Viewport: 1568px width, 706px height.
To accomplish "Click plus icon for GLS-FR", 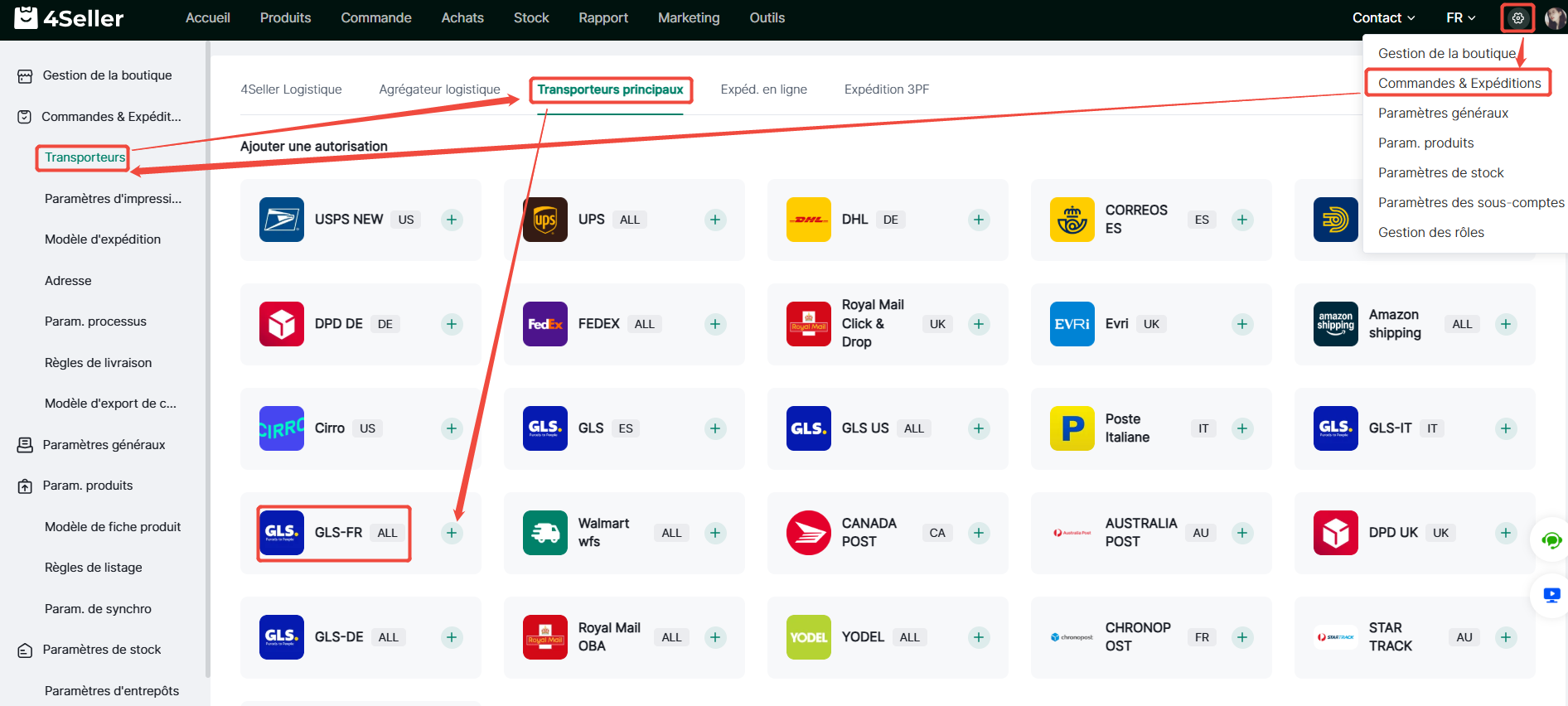I will pyautogui.click(x=452, y=533).
